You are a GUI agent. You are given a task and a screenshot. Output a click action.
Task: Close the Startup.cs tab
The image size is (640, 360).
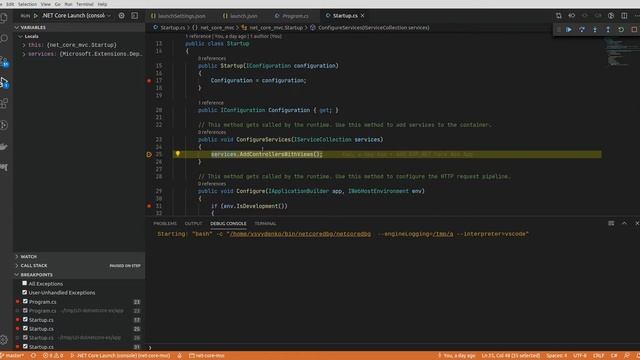click(362, 16)
